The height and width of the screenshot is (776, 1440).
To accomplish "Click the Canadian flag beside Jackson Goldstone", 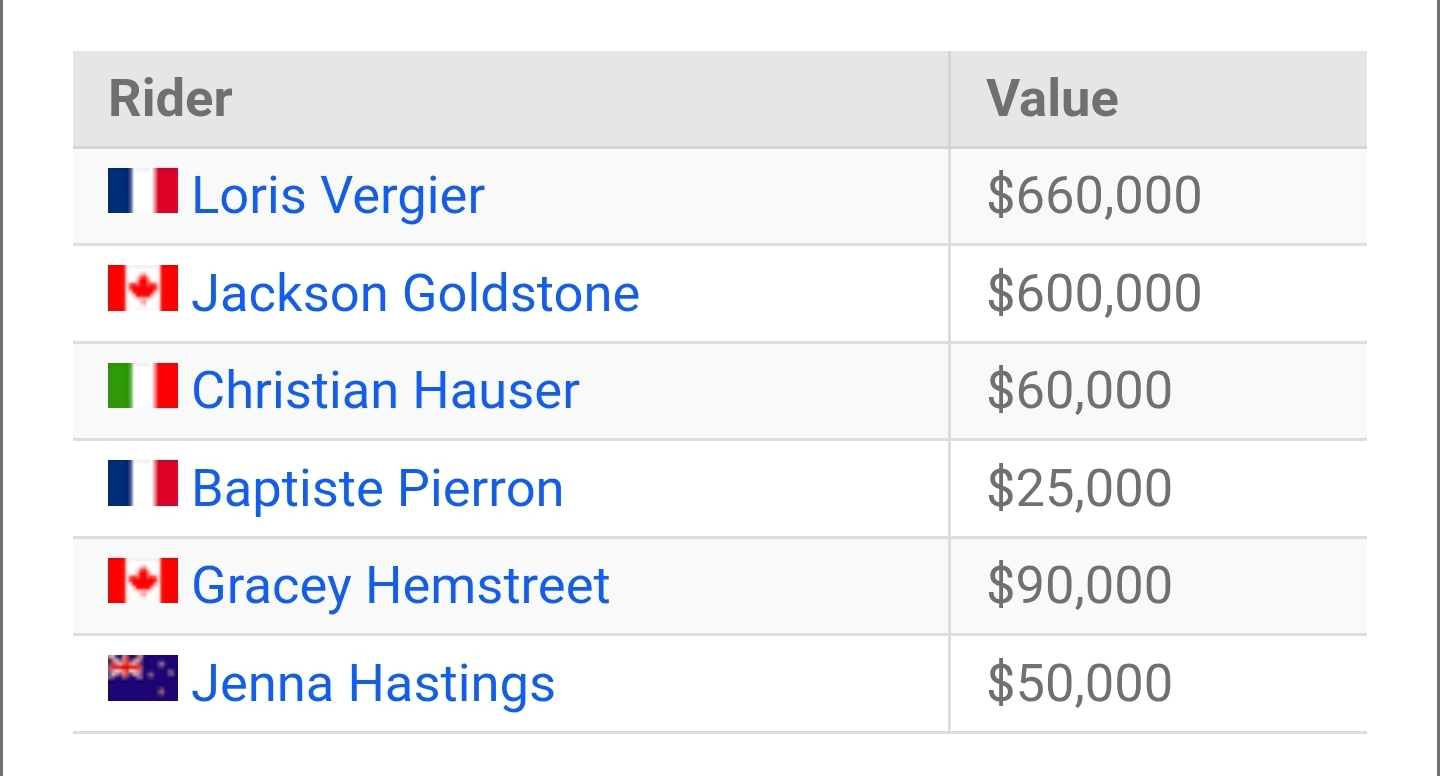I will pos(143,289).
